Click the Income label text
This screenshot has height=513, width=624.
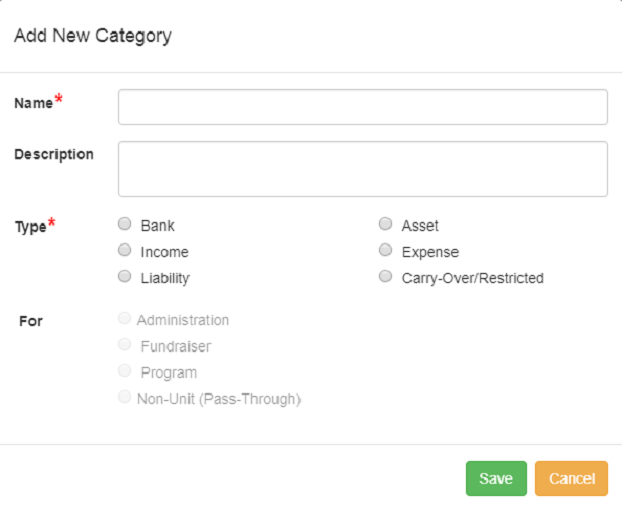[164, 252]
